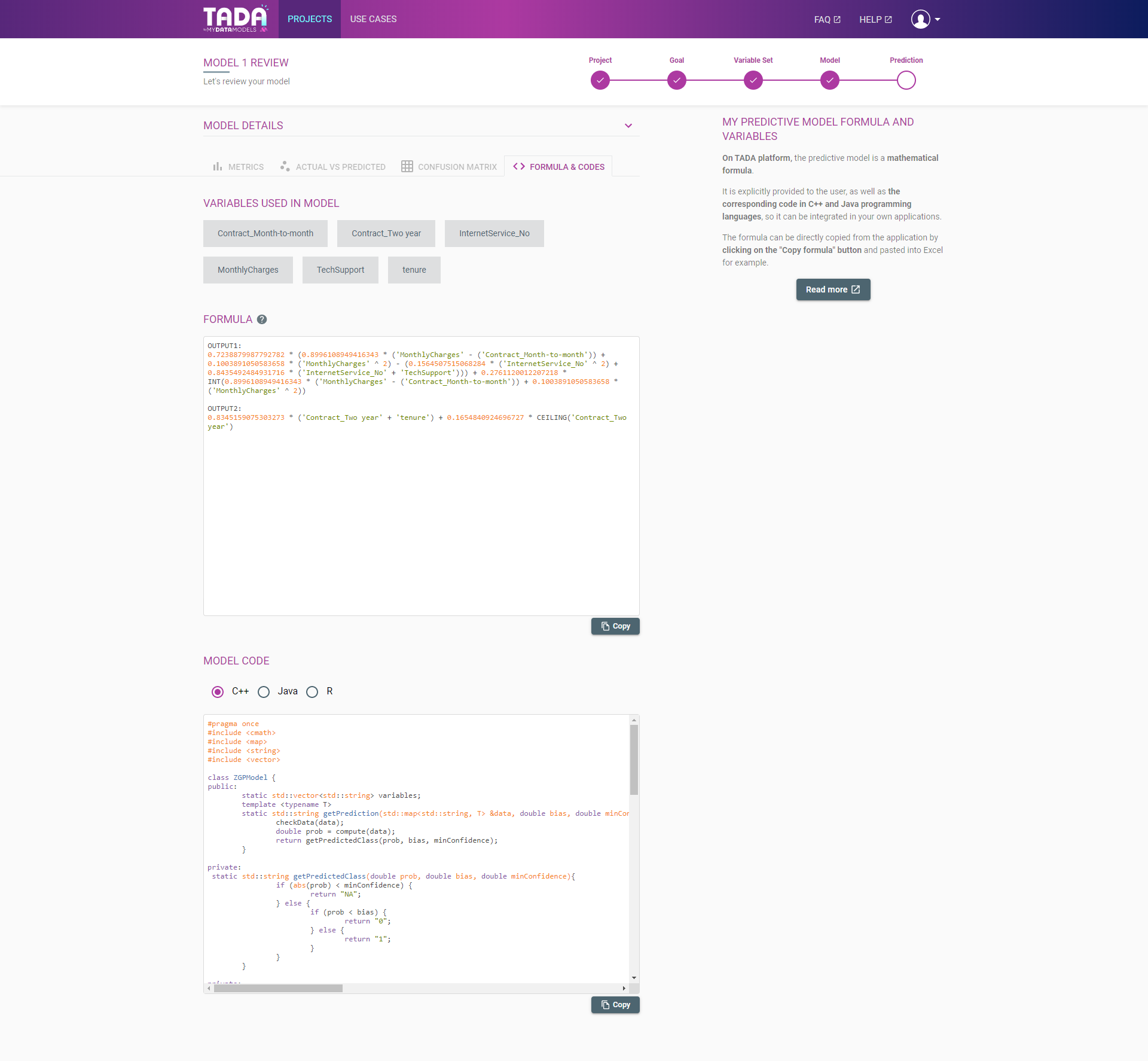Enable the R language radio button
This screenshot has width=1148, height=1061.
[313, 691]
